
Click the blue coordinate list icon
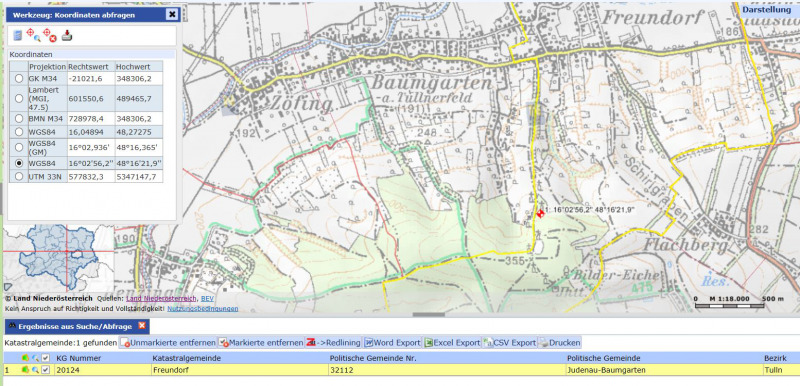[x=18, y=35]
